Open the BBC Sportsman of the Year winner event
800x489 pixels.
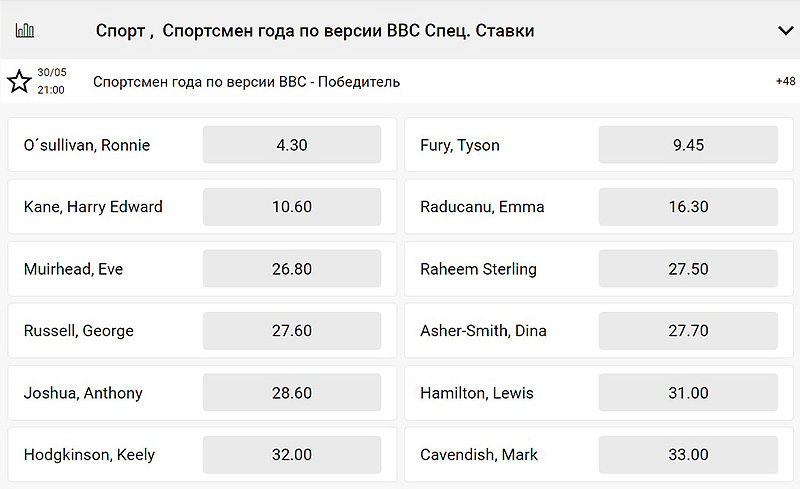(246, 82)
